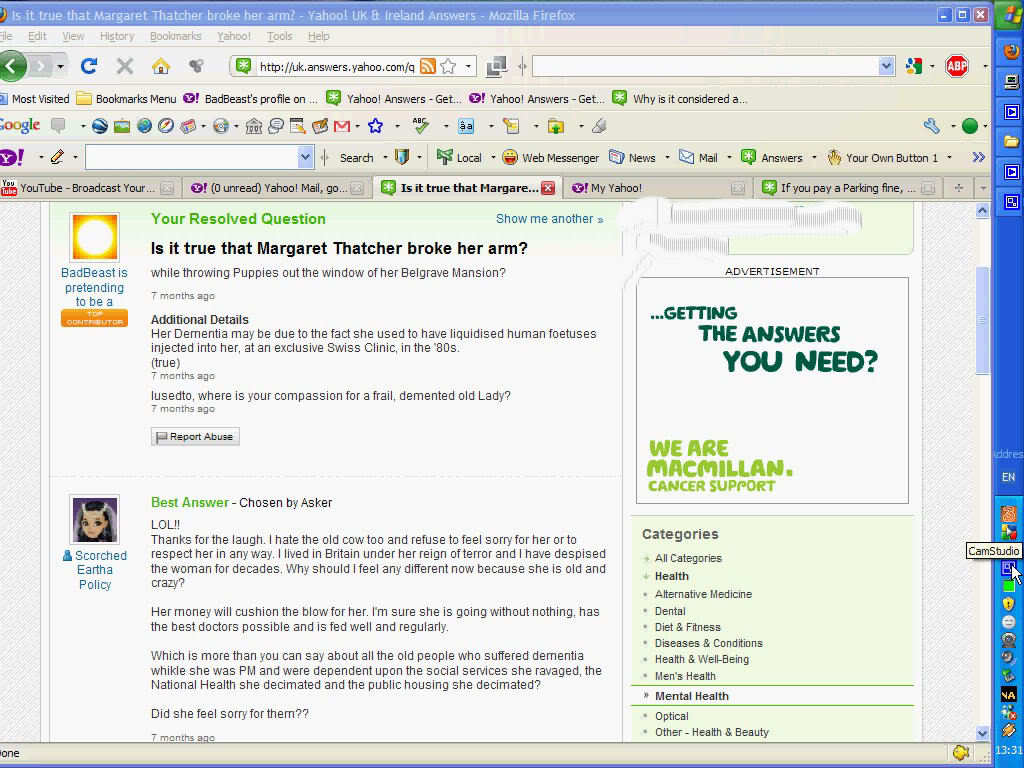Click the CamStudio icon in side taskbar
1024x768 pixels.
[x=1009, y=568]
